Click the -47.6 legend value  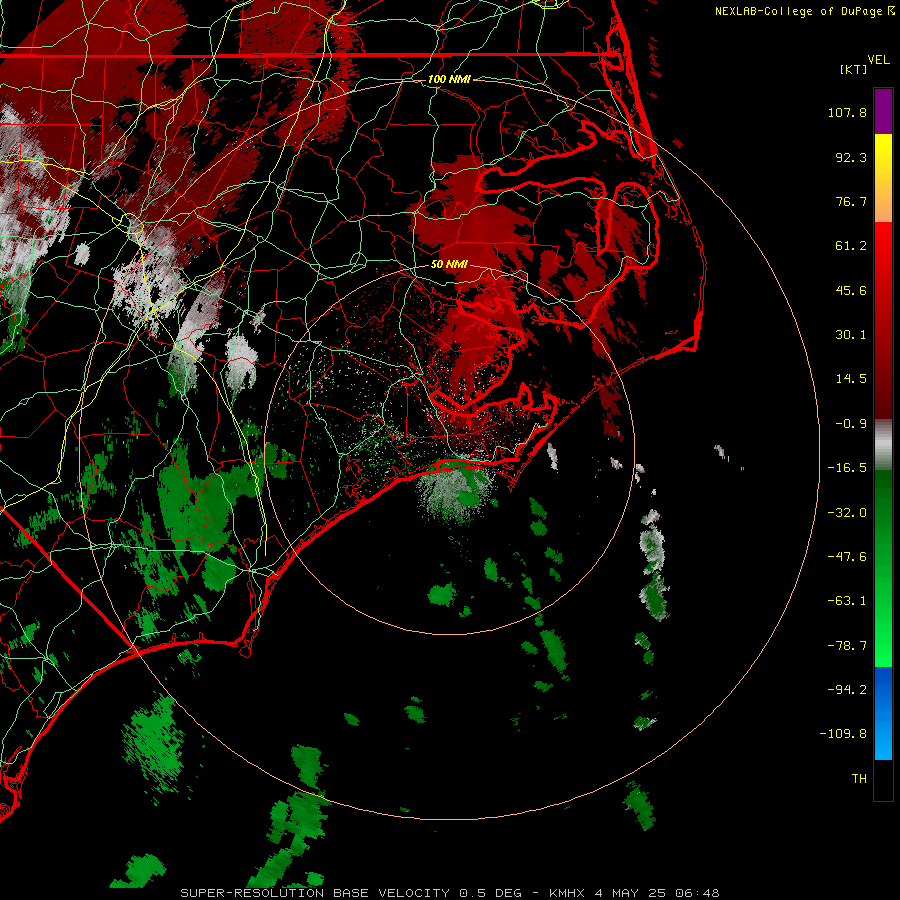tap(847, 557)
